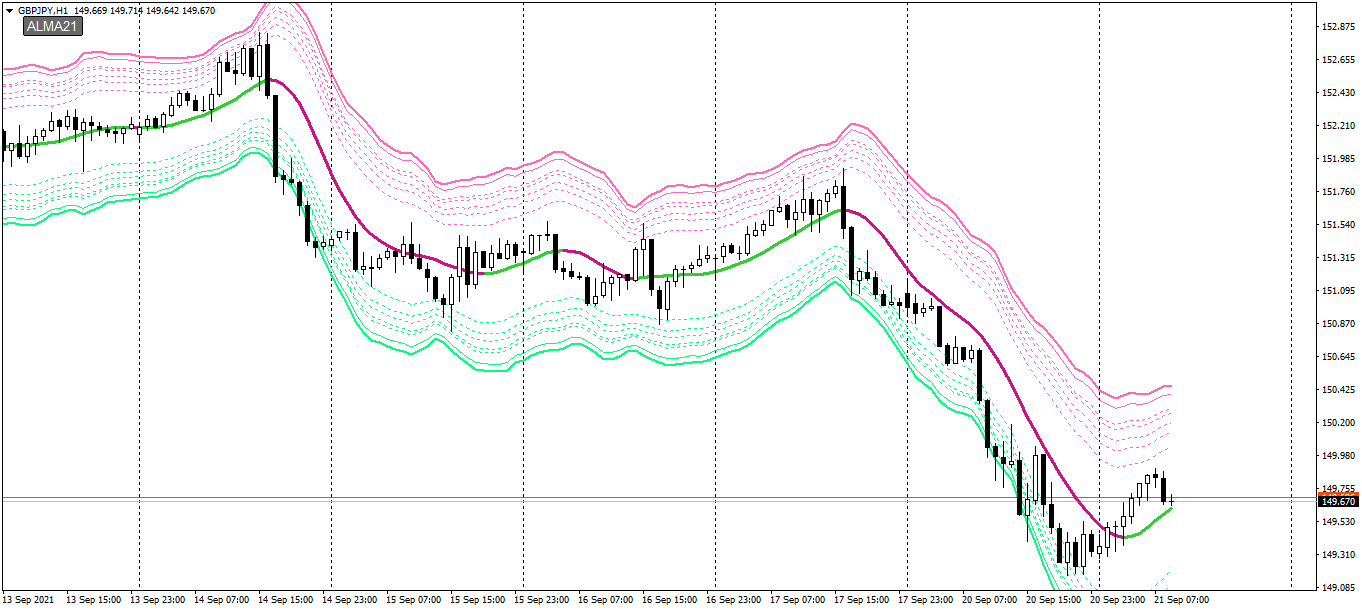Click the high price value 149.714
The image size is (1362, 611).
pyautogui.click(x=127, y=10)
